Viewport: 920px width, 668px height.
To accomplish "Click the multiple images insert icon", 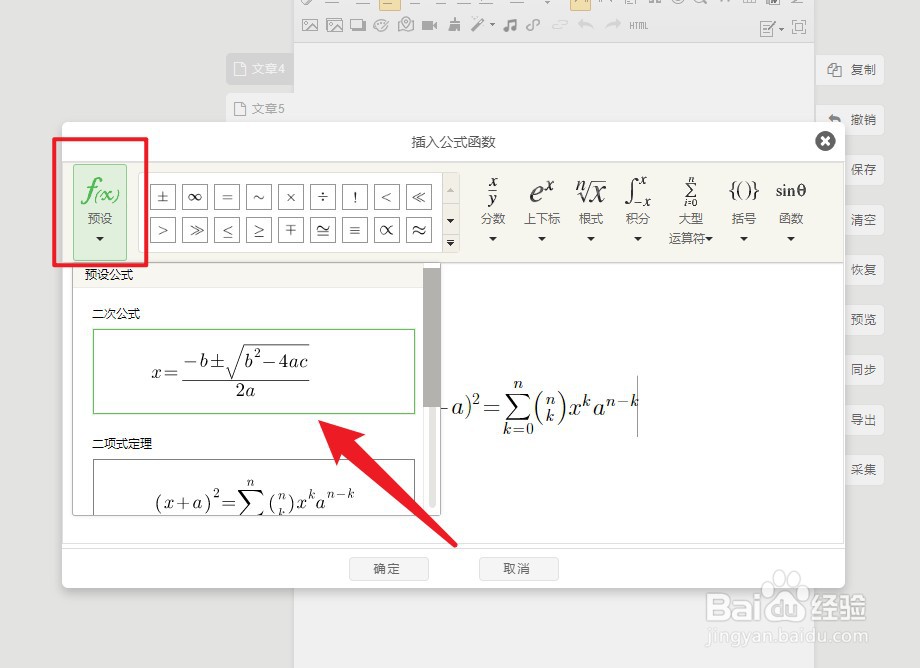I will 334,25.
